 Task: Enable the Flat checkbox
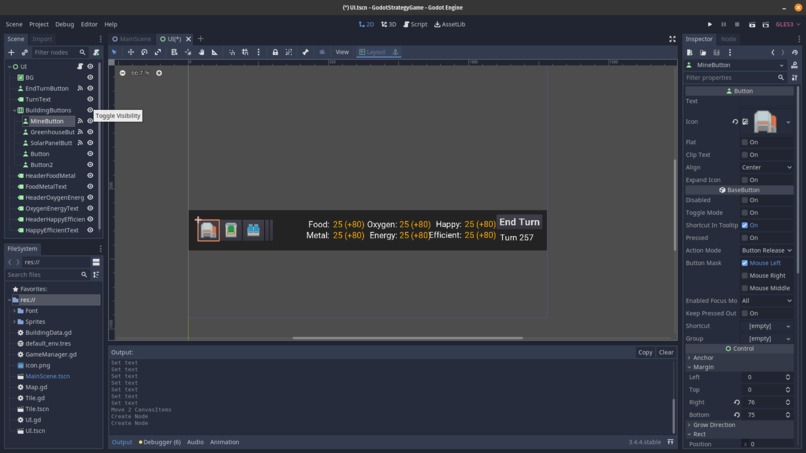(x=744, y=142)
